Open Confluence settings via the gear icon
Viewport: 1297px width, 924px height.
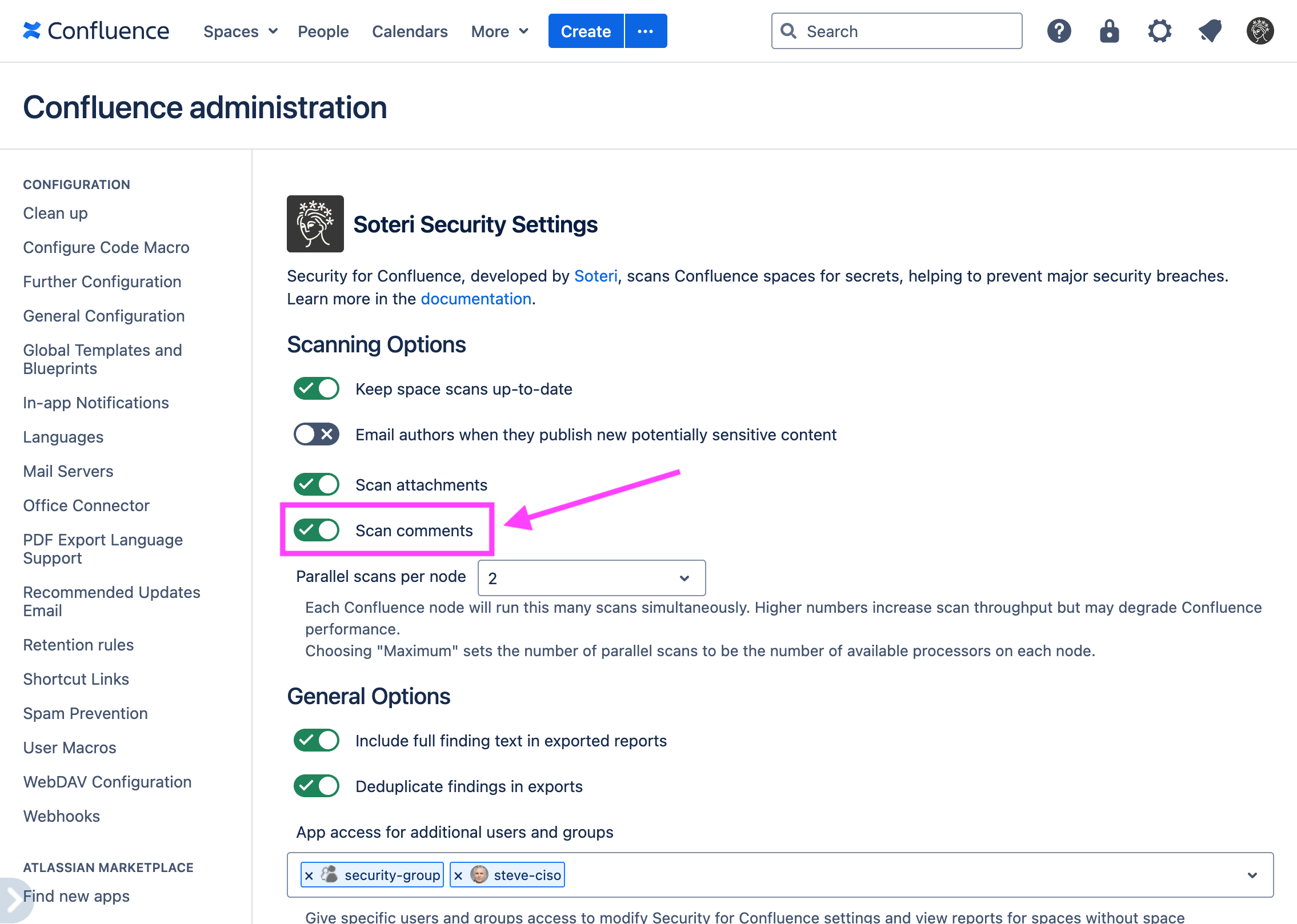coord(1159,31)
